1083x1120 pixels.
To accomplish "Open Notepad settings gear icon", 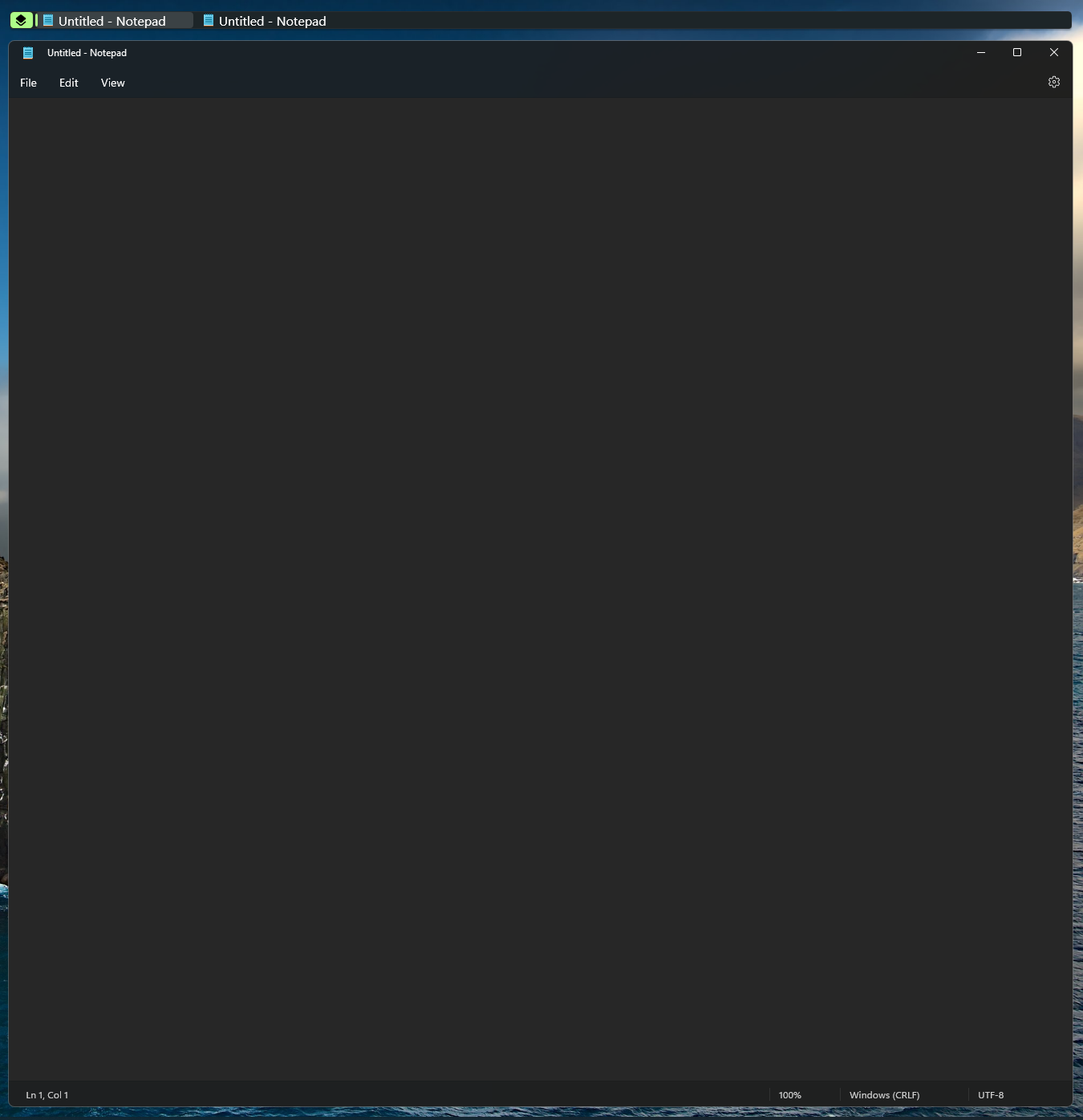I will point(1054,82).
